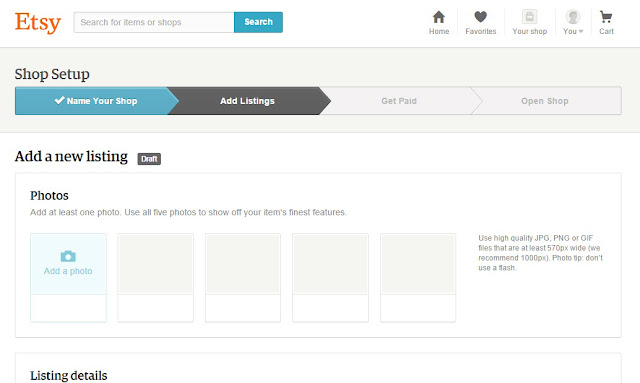640x383 pixels.
Task: Click the Add a photo text link
Action: pyautogui.click(x=68, y=271)
